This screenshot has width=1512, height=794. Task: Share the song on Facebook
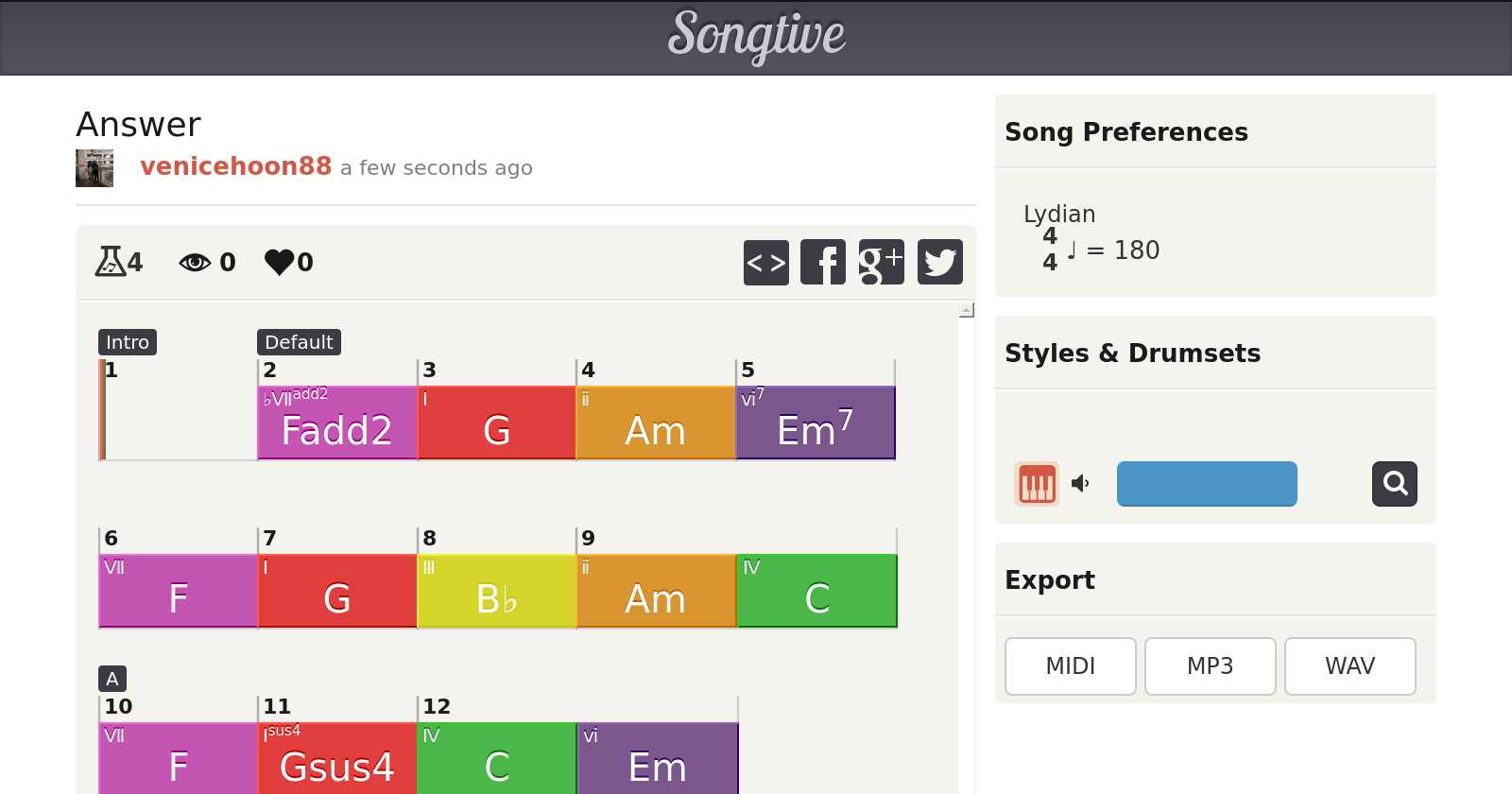823,262
